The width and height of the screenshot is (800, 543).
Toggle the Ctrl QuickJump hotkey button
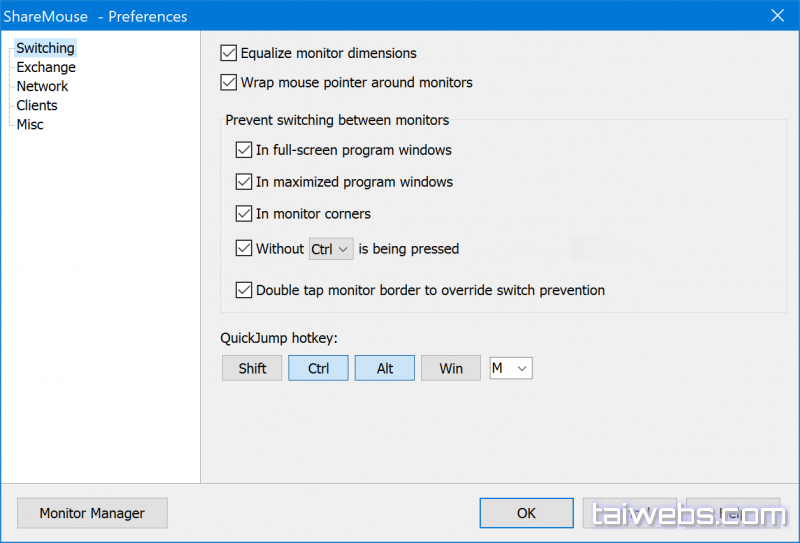point(318,368)
